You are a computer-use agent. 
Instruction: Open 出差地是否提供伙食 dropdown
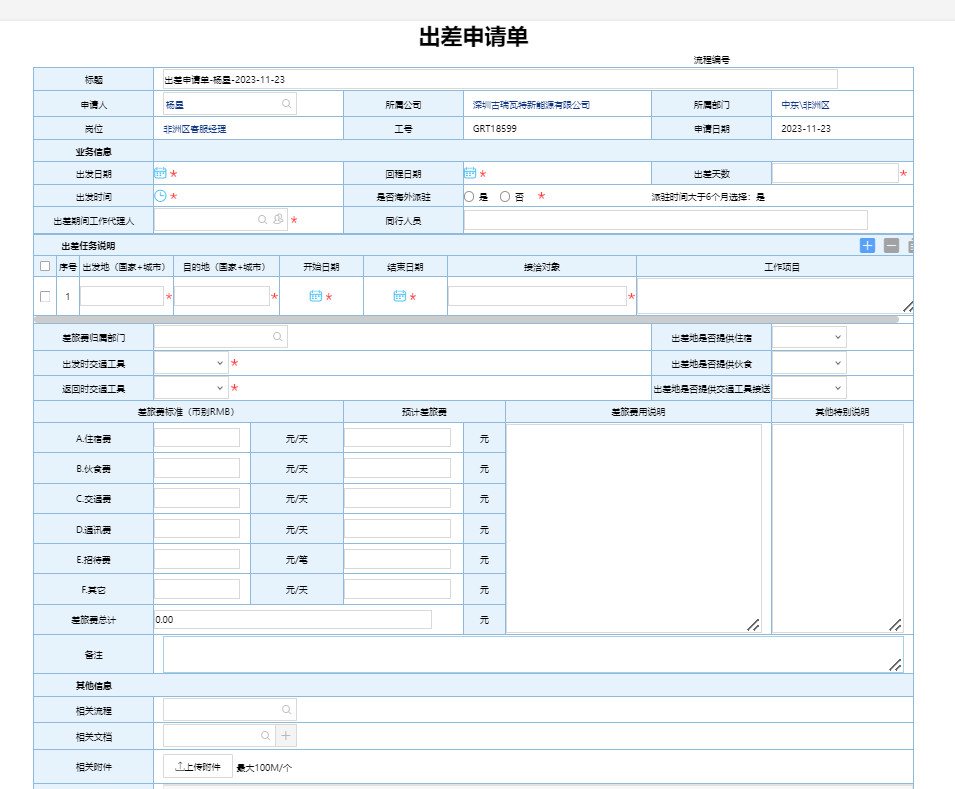(x=809, y=363)
